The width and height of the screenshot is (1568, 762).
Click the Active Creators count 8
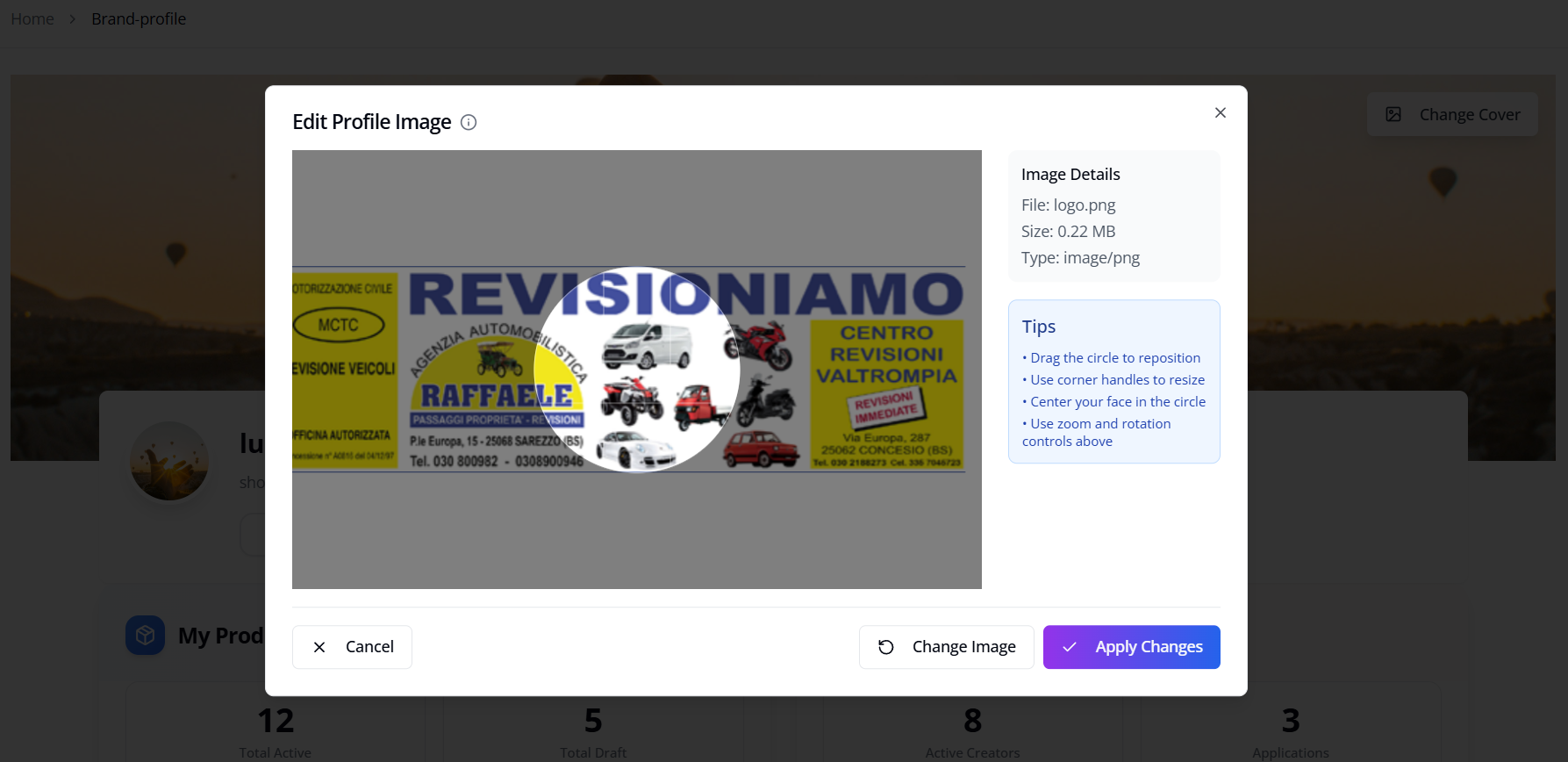(x=972, y=721)
